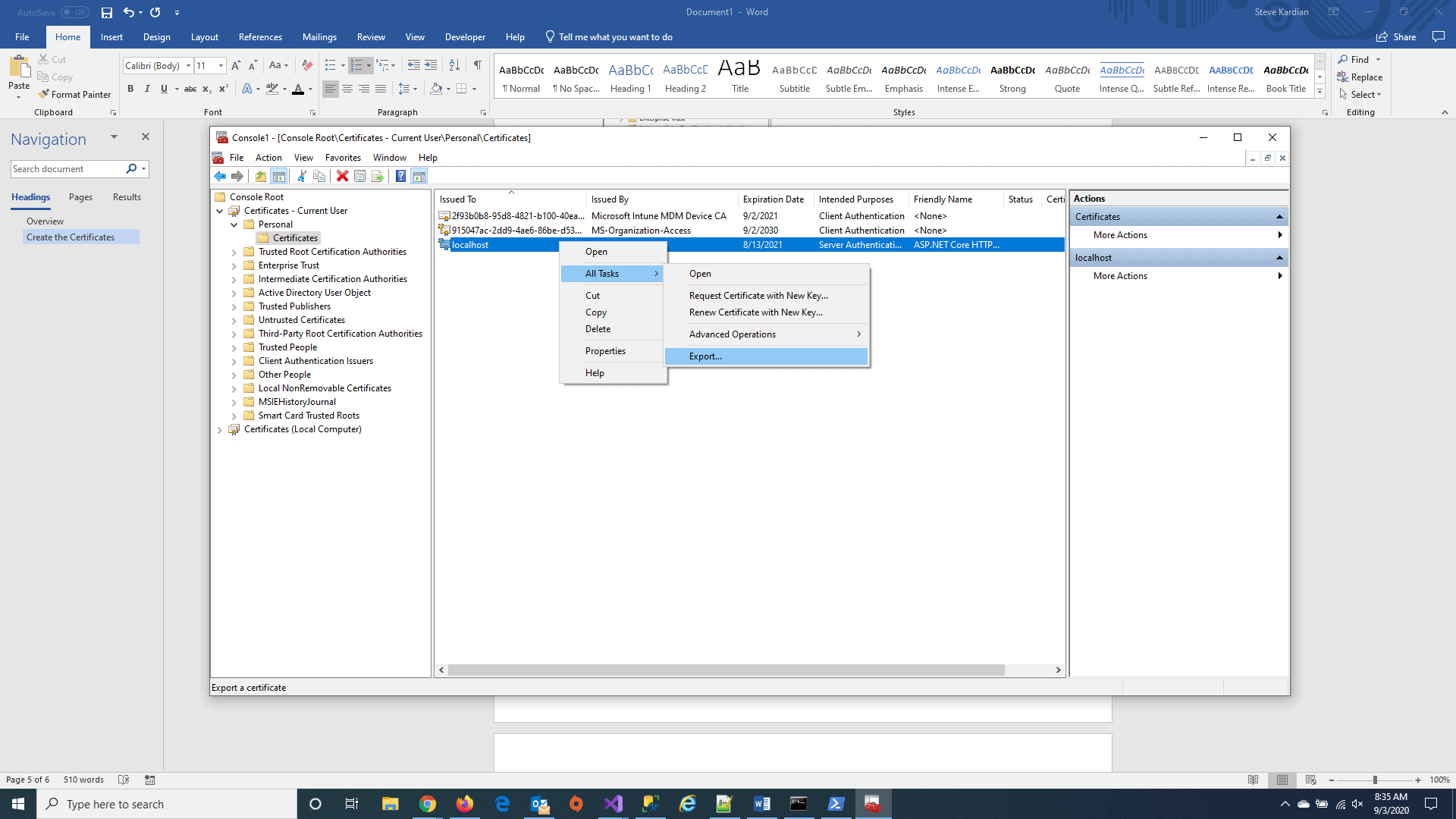Click the MMC export list icon
The width and height of the screenshot is (1456, 819).
377,177
